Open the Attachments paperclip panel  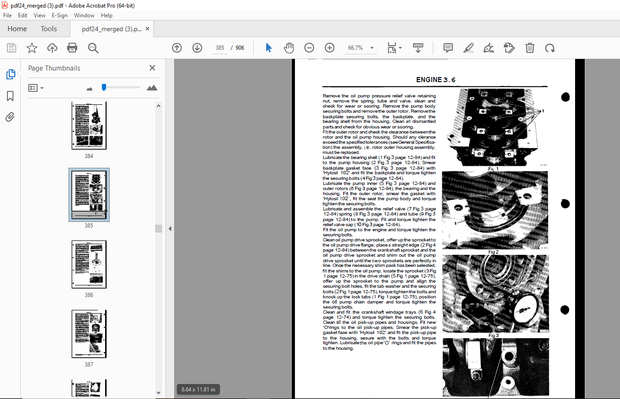coord(10,117)
